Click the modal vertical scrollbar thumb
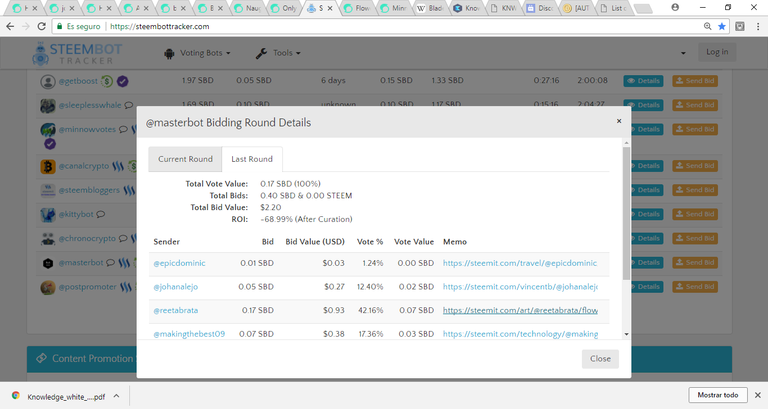Image resolution: width=768 pixels, height=409 pixels. [626, 213]
